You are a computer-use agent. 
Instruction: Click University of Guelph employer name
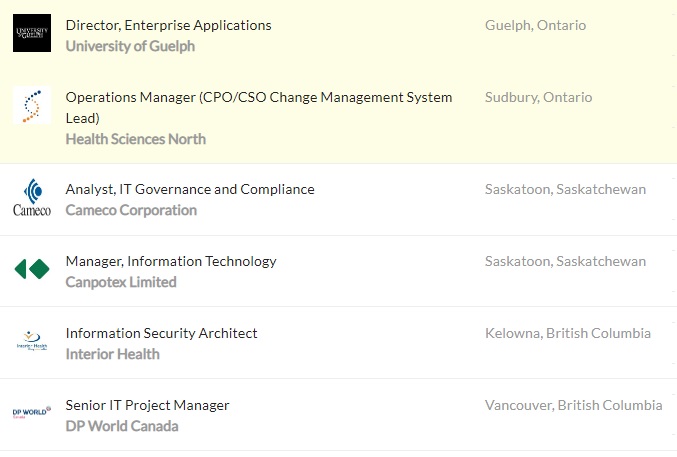[130, 46]
